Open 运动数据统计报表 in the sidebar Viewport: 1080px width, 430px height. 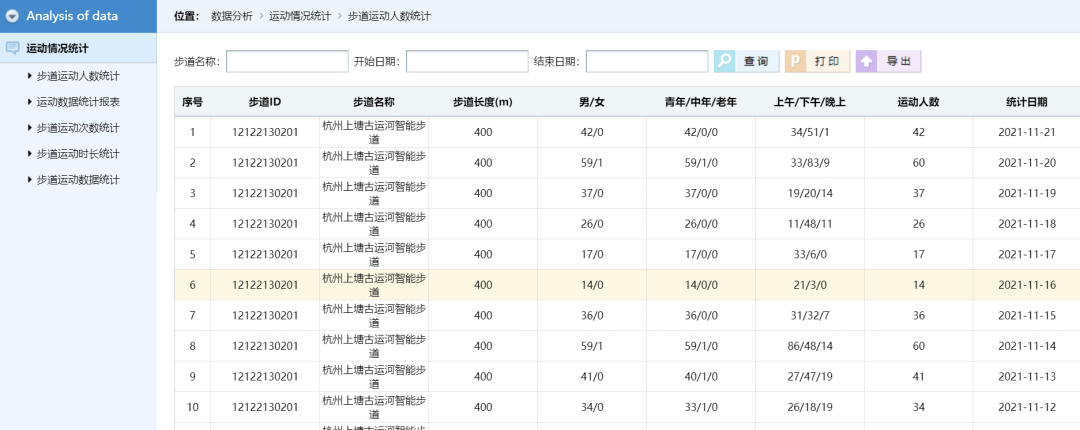78,102
